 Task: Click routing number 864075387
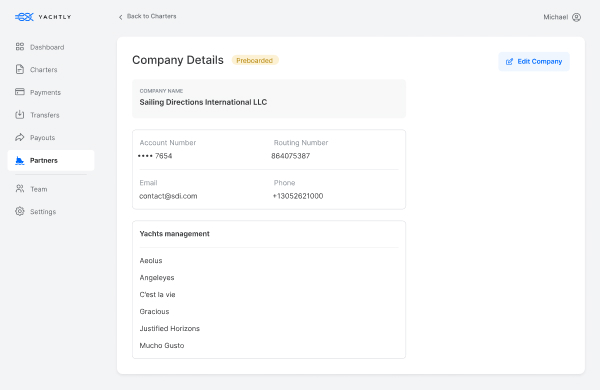(x=290, y=156)
